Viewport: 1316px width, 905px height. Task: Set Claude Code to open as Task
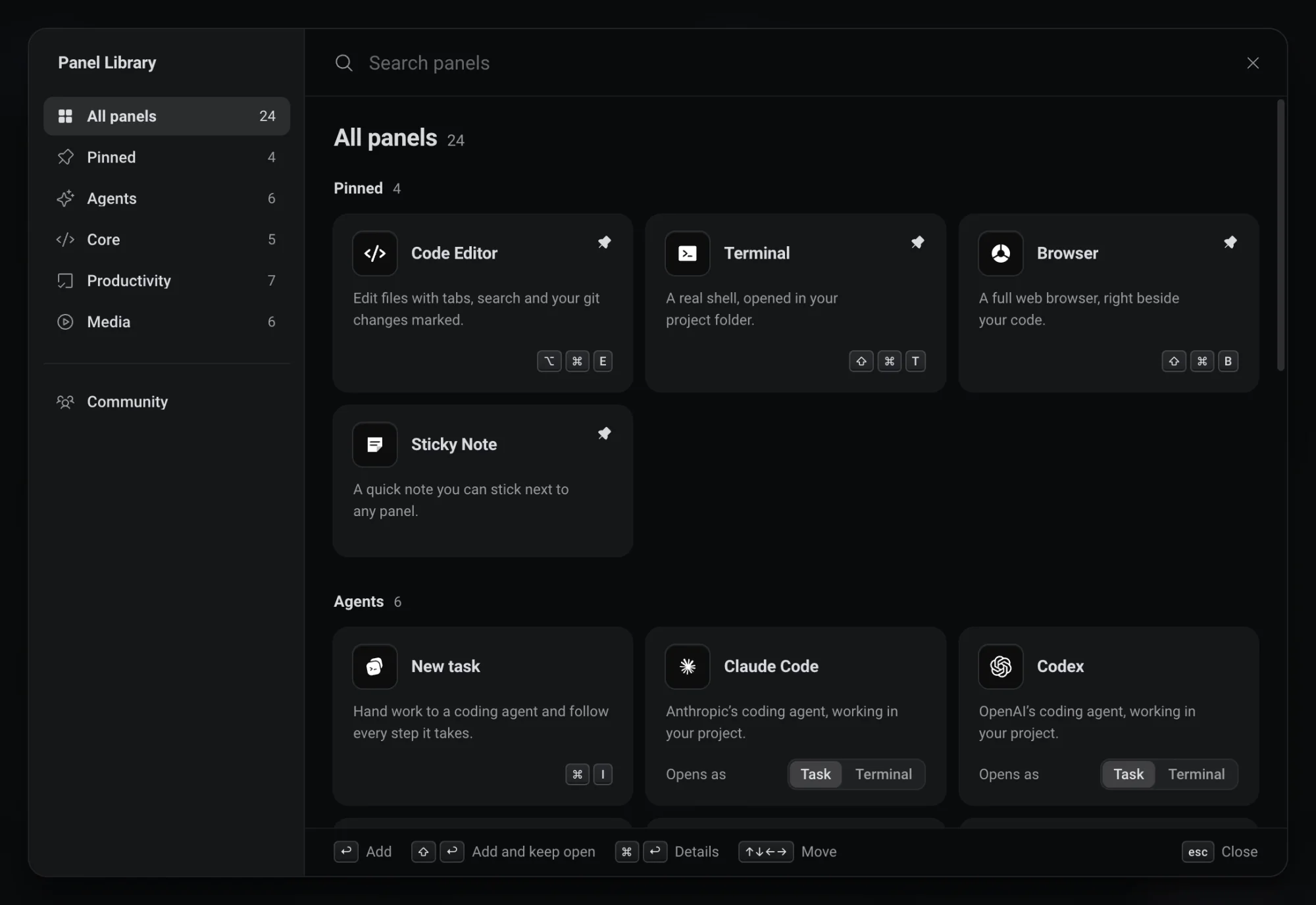pos(815,774)
